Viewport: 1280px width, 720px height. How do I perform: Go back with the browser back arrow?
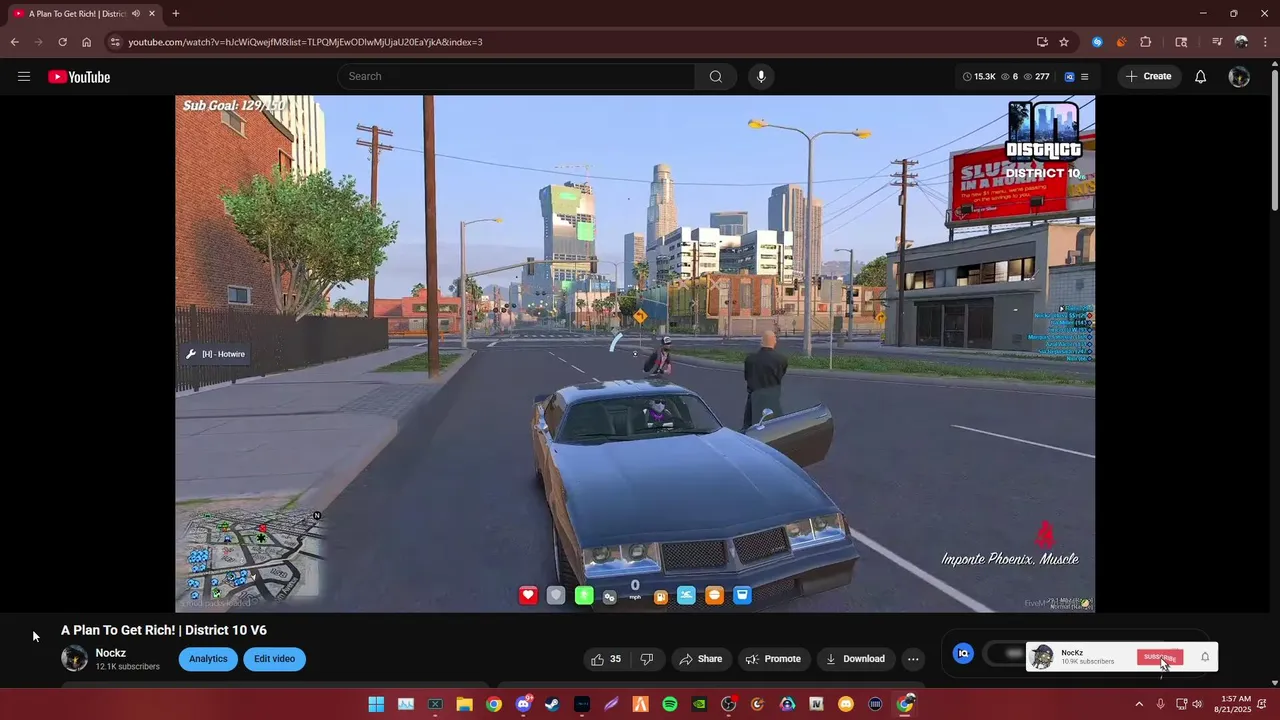[x=14, y=42]
